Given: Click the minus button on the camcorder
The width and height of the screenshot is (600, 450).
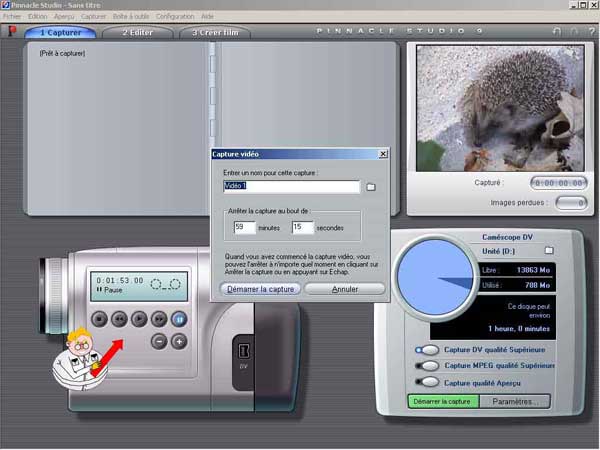Looking at the screenshot, I should tap(159, 341).
